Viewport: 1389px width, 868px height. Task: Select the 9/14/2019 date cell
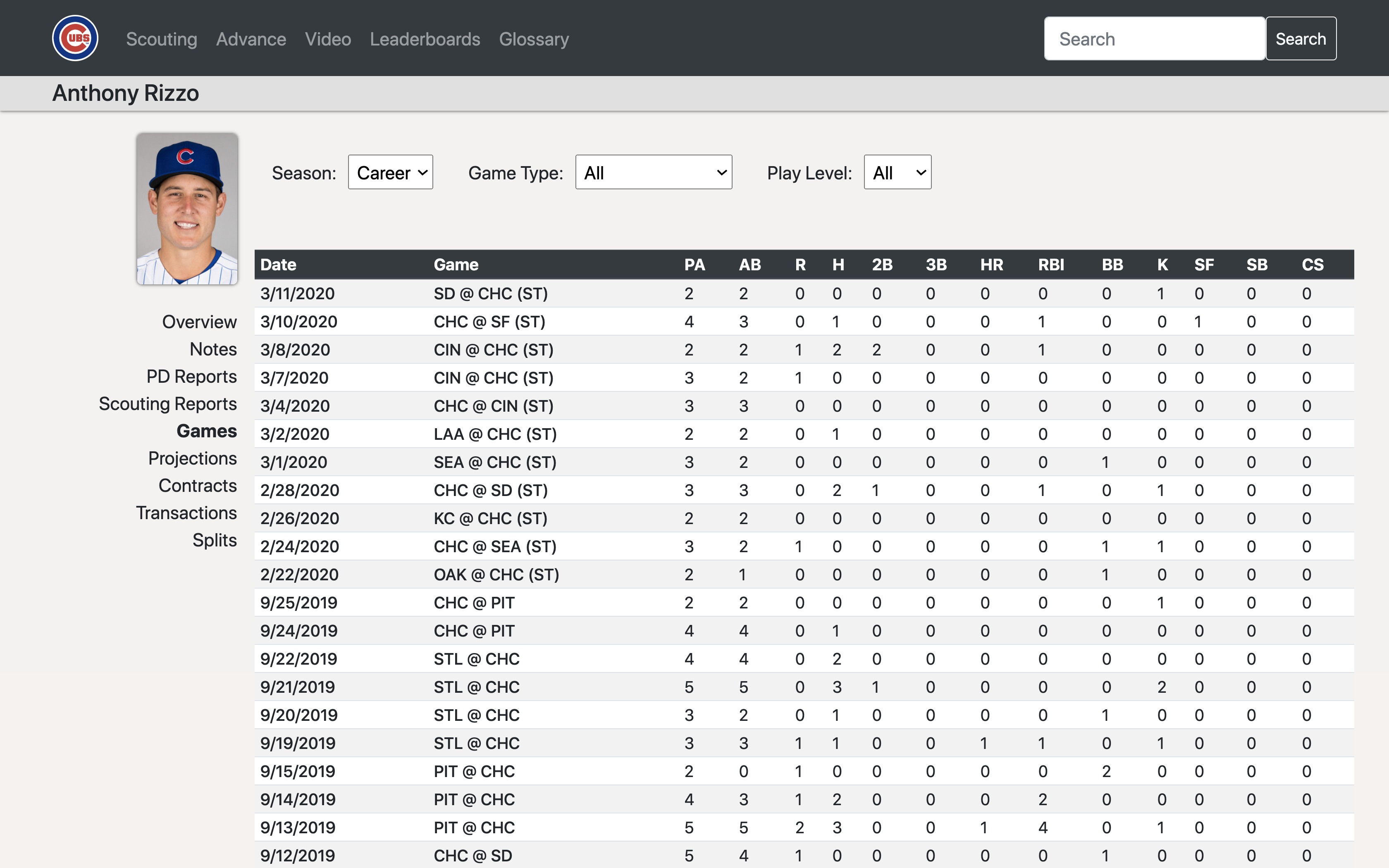(297, 800)
